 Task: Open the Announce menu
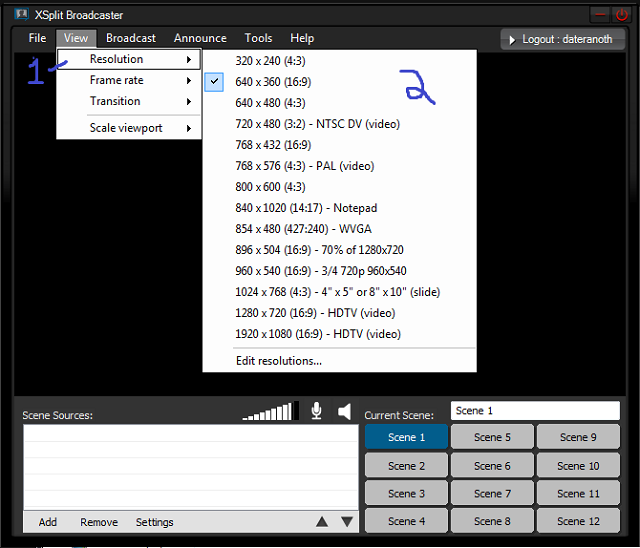point(200,38)
